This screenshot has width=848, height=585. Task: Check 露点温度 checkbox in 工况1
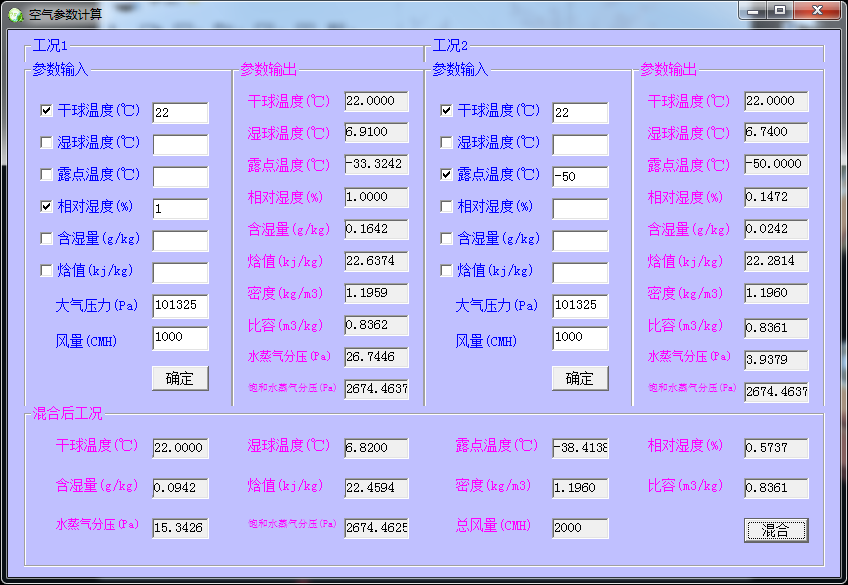pyautogui.click(x=47, y=174)
